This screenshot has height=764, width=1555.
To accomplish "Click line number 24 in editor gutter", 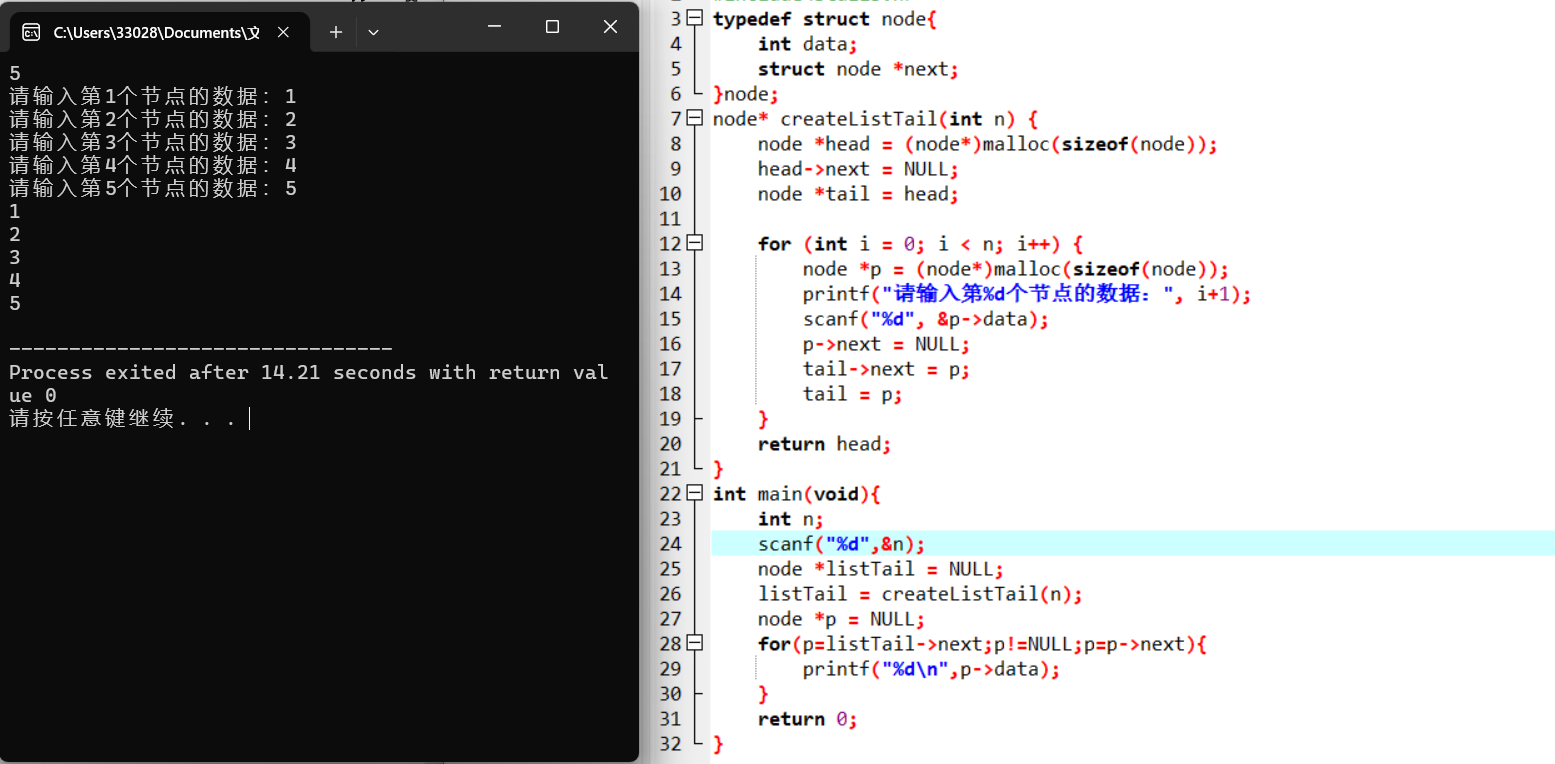I will [x=670, y=544].
